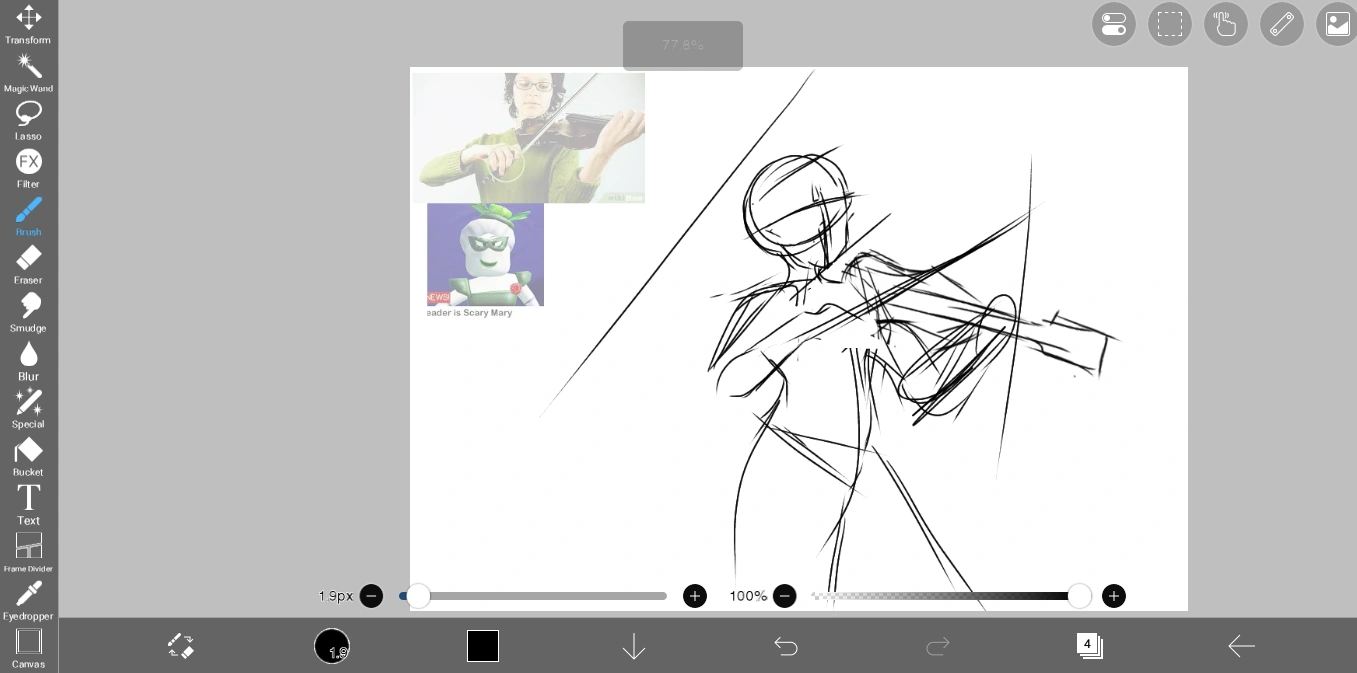Enable the touch gesture mode
The image size is (1357, 673).
[x=1226, y=24]
